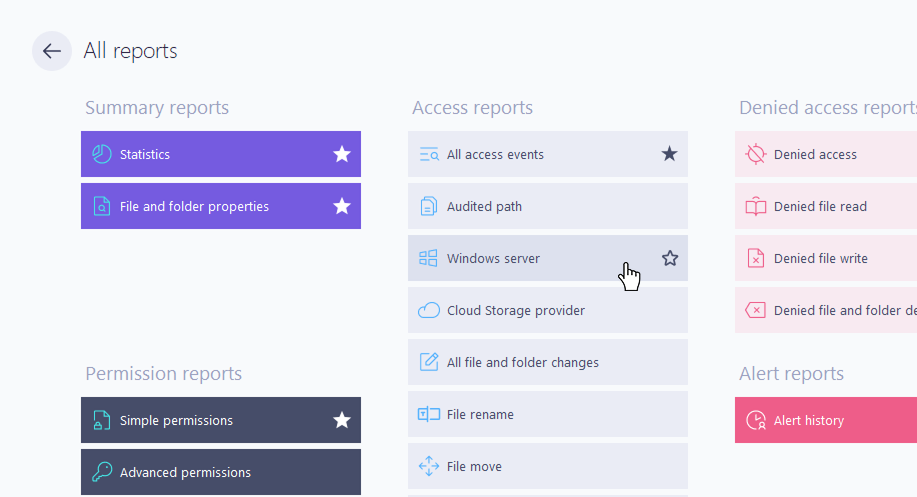Click the Windows server logo icon
Viewport: 917px width, 497px height.
(x=428, y=258)
